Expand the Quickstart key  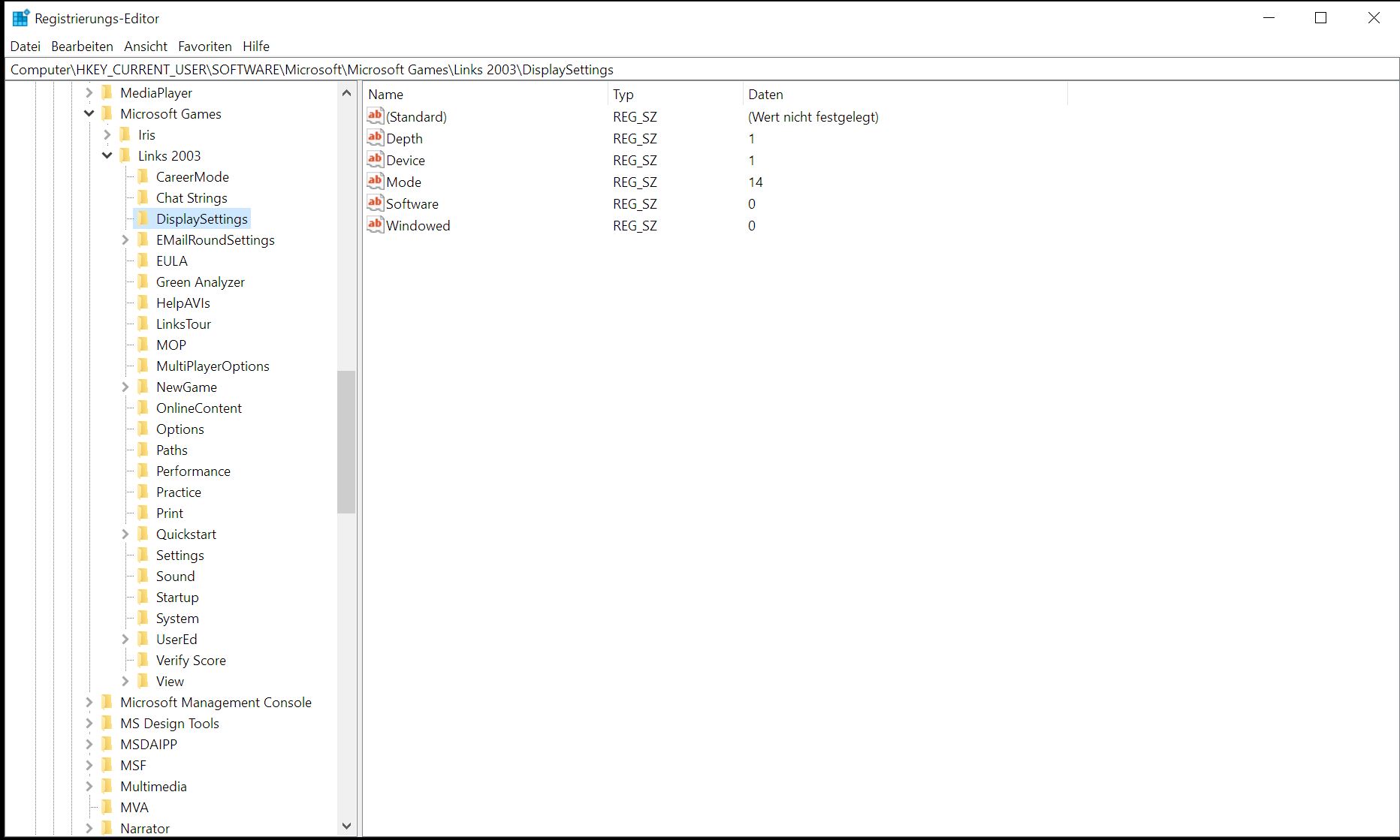pos(125,534)
